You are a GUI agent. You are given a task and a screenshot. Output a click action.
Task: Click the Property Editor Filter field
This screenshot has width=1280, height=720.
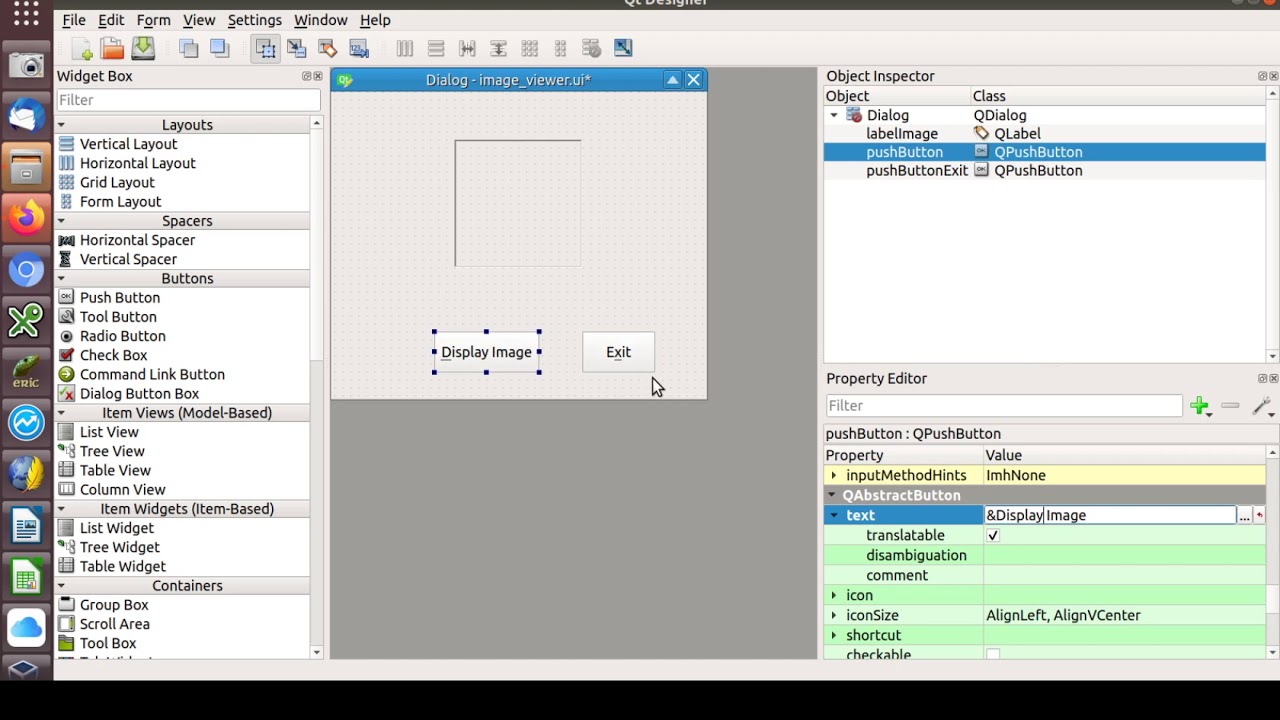pos(1004,406)
